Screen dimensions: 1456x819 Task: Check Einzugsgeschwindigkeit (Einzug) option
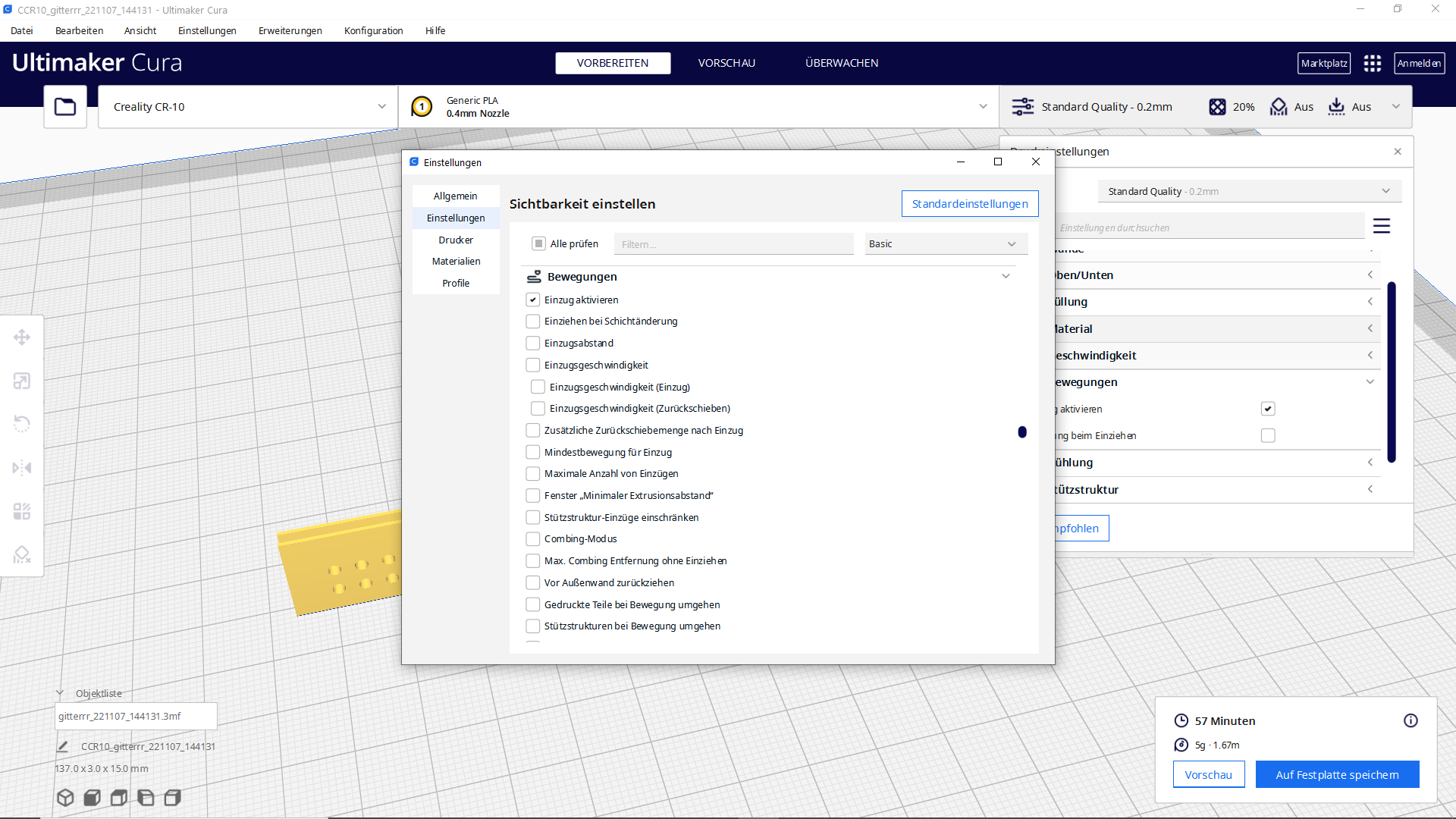pos(538,387)
